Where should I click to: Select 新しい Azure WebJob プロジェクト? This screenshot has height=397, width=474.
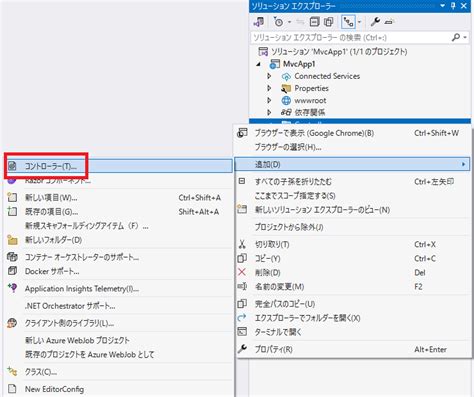tap(119, 340)
